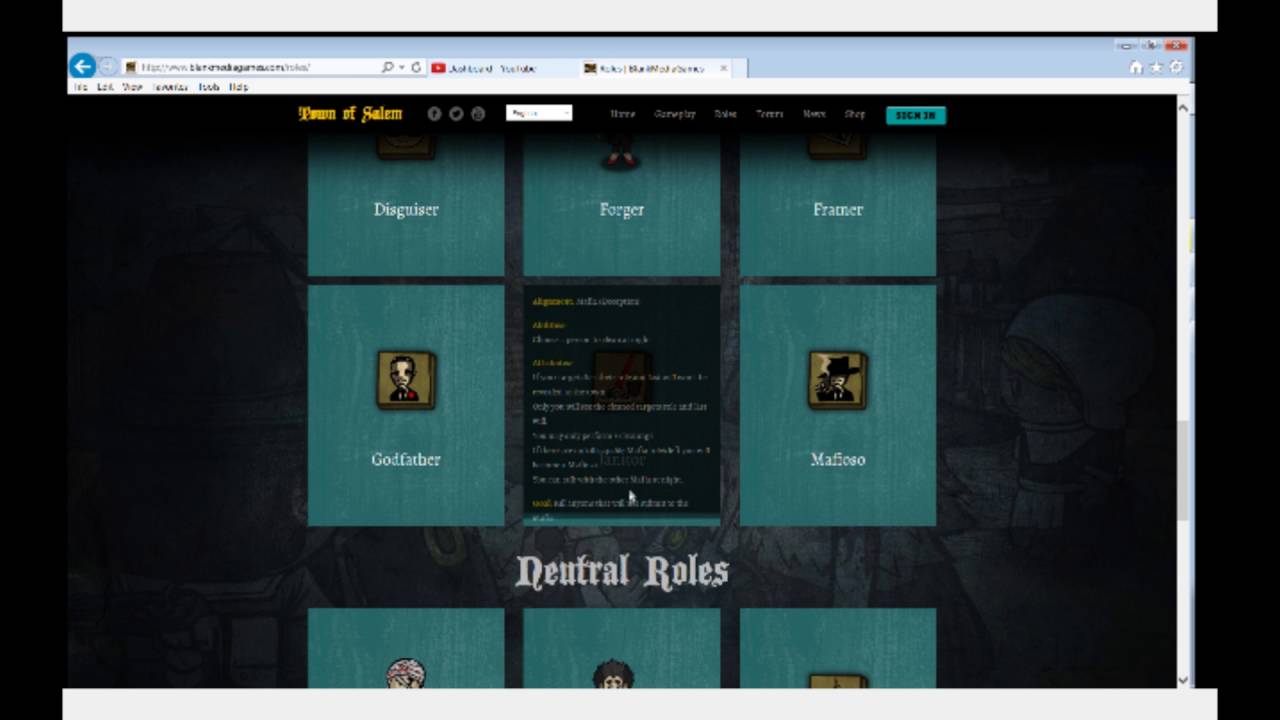Open the language selector dropdown

pos(539,113)
